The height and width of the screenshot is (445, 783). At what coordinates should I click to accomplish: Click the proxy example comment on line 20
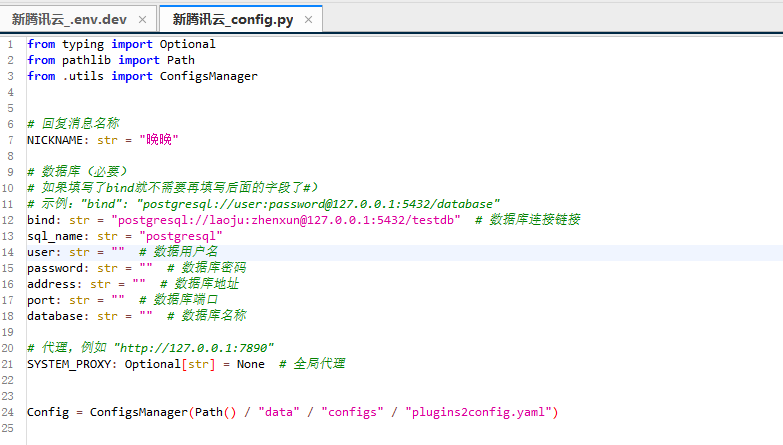point(150,348)
